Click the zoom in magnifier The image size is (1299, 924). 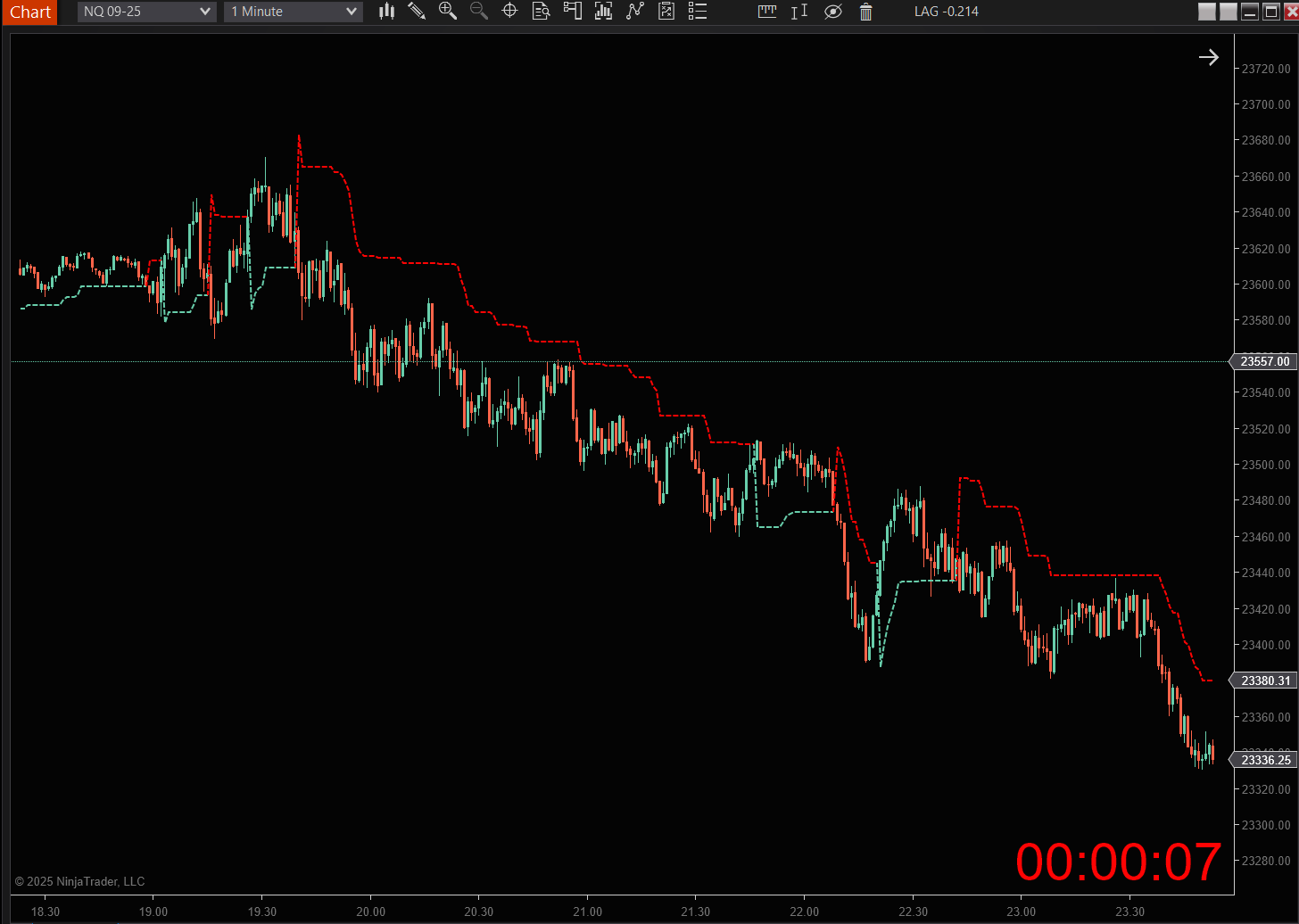(x=448, y=12)
